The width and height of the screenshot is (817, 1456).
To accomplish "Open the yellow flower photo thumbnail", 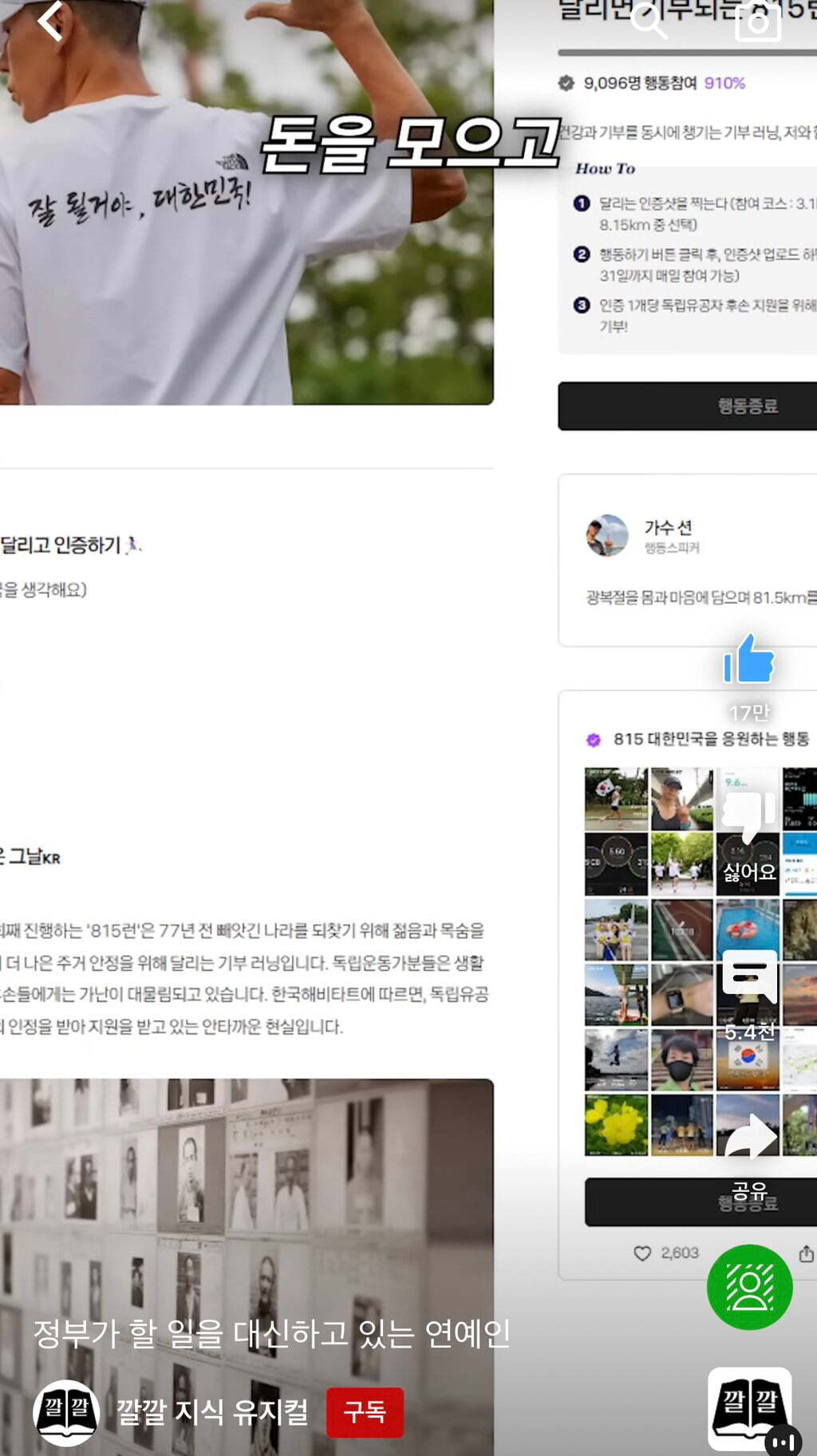I will coord(616,1125).
